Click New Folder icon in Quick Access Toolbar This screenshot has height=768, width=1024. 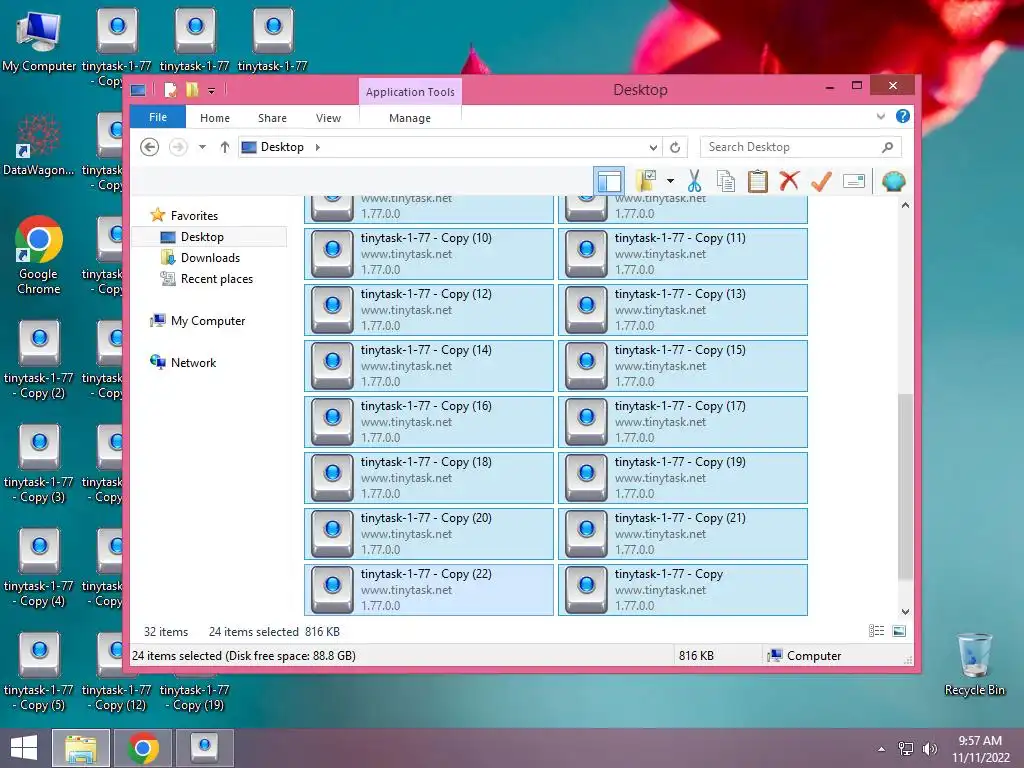tap(192, 89)
